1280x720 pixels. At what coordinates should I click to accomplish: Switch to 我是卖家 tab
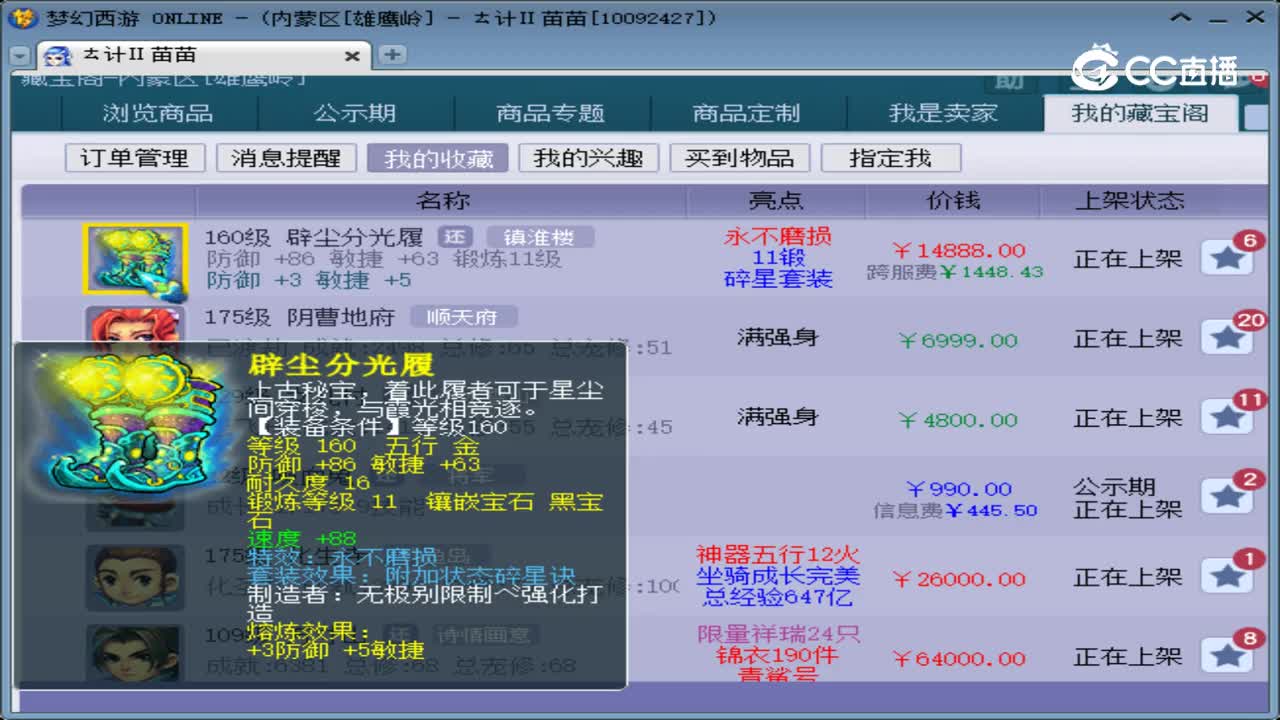[943, 113]
